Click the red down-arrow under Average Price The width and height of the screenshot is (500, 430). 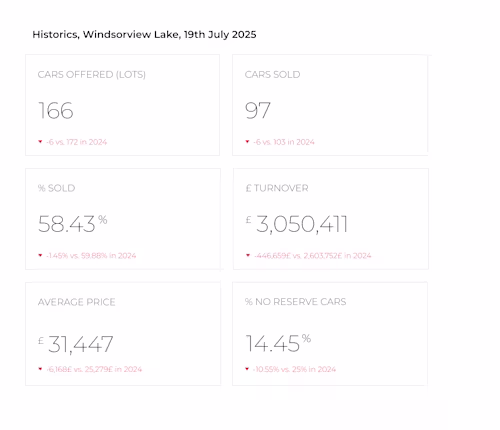point(40,369)
